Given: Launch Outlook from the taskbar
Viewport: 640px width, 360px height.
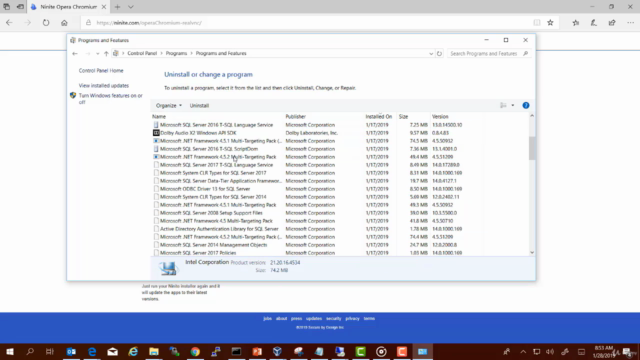Looking at the screenshot, I should [71, 351].
